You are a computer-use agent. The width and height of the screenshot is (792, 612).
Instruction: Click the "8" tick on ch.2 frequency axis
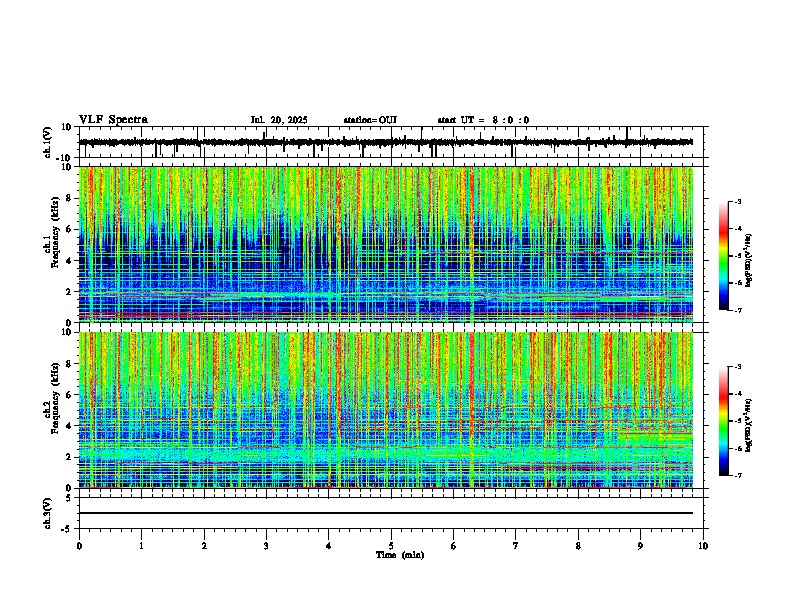[x=69, y=364]
